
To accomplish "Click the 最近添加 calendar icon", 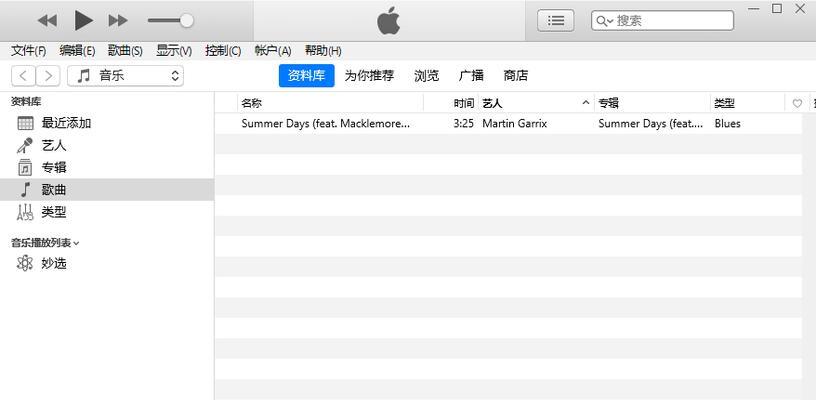I will [x=25, y=123].
